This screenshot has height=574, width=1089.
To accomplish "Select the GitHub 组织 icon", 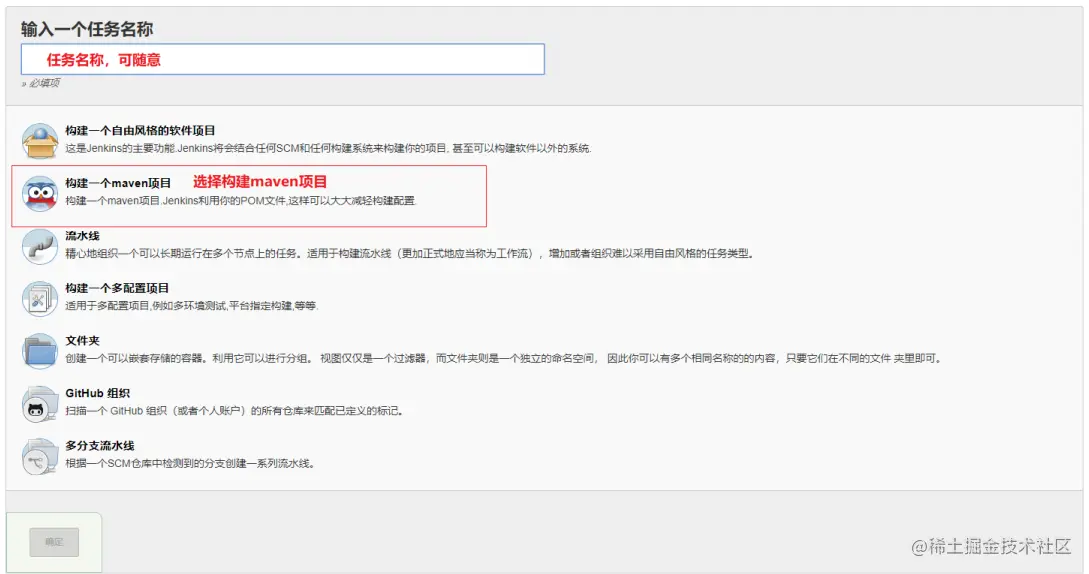I will tap(40, 404).
